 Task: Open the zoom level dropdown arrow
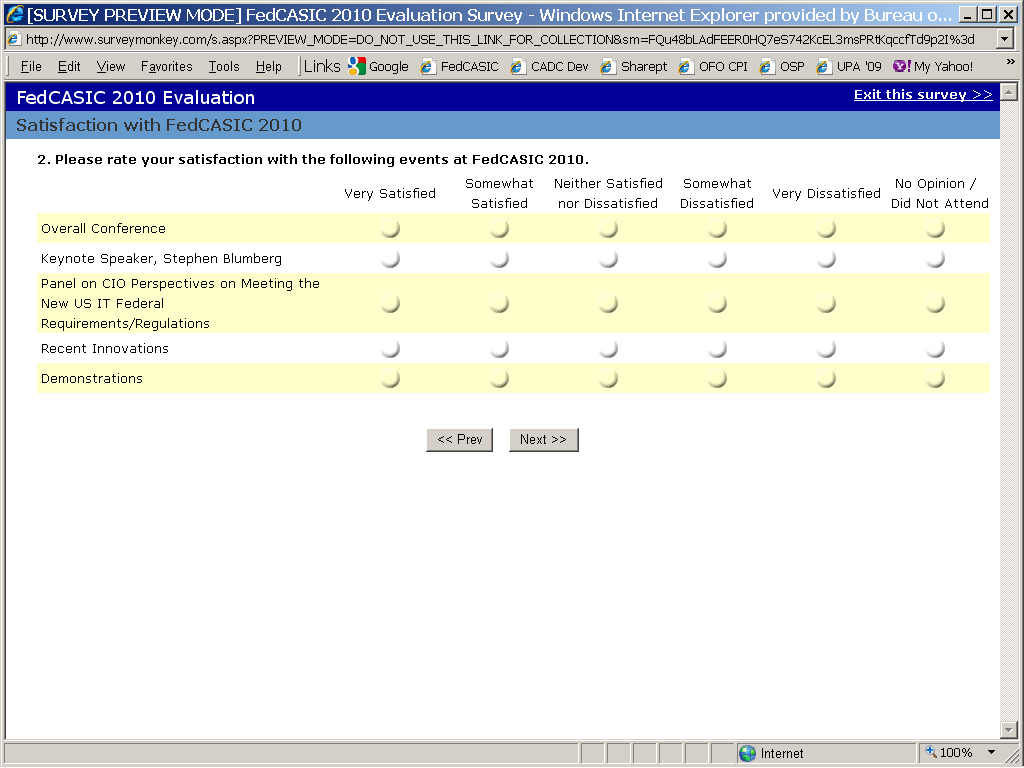click(991, 752)
